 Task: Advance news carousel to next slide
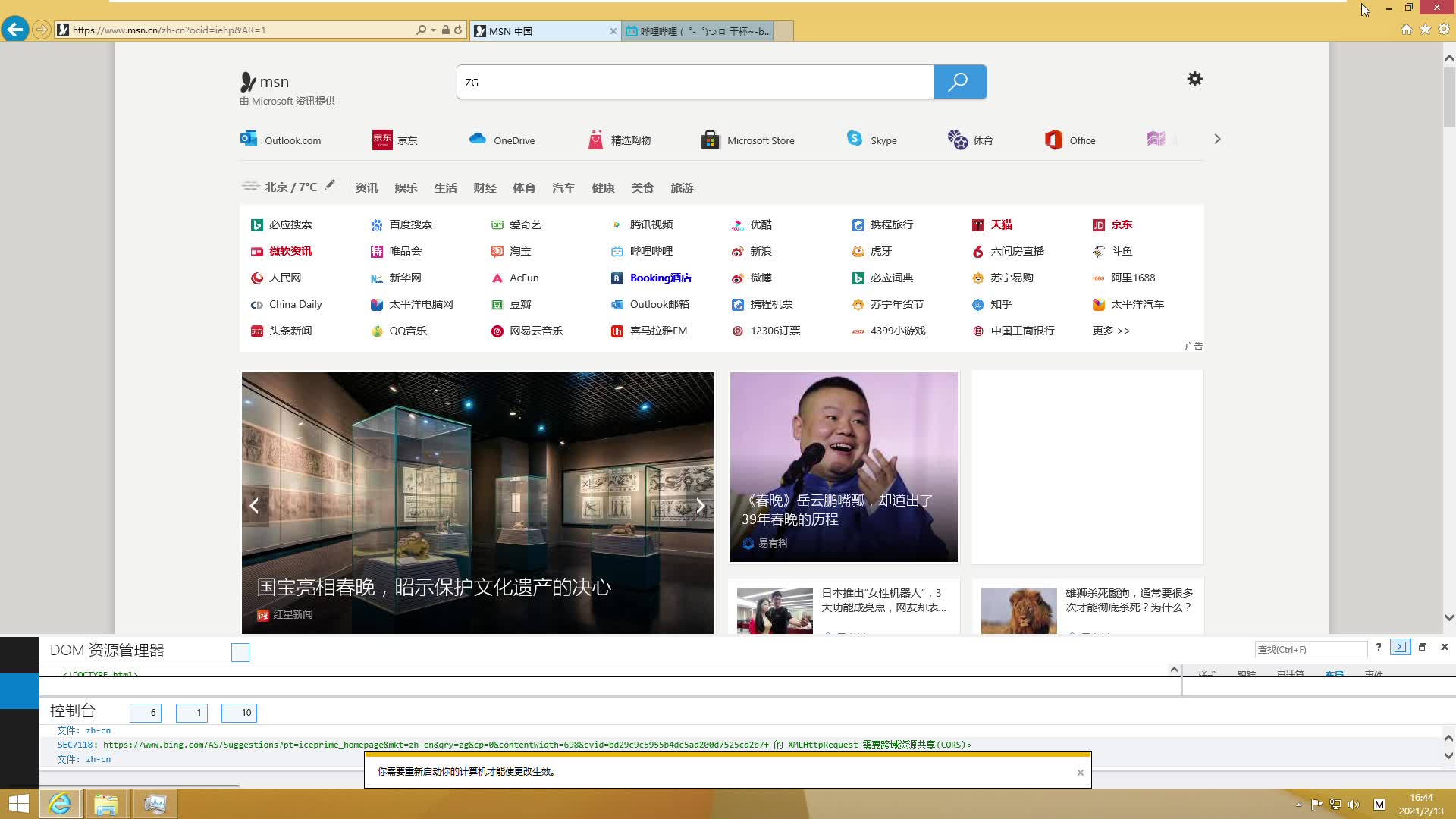700,506
